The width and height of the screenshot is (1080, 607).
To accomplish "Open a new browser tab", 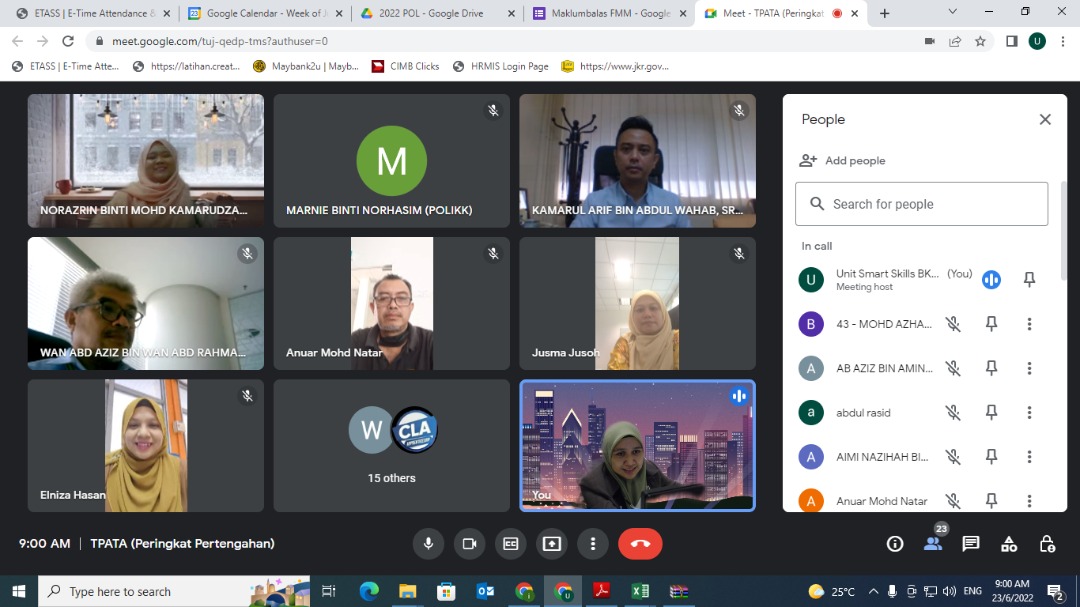I will [x=884, y=13].
